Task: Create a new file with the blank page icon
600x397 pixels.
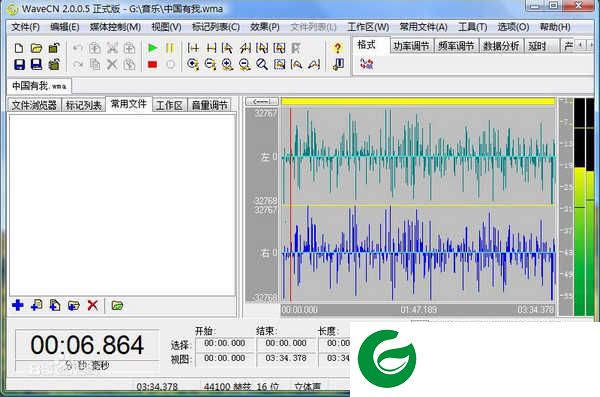Action: [x=19, y=48]
